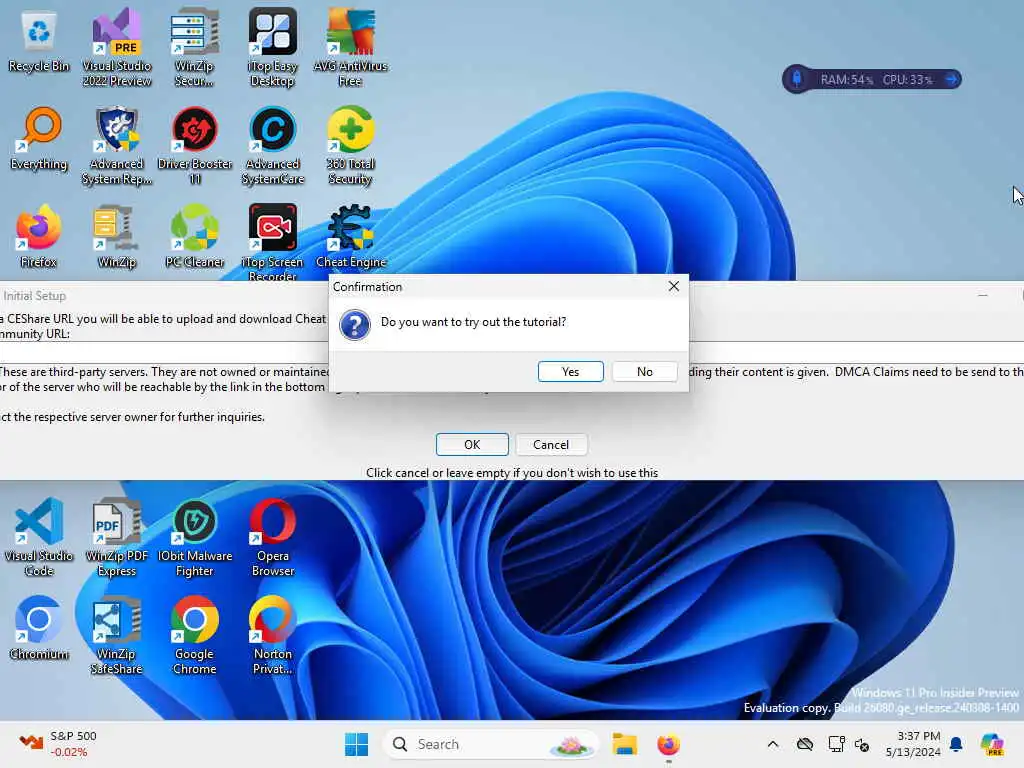Viewport: 1024px width, 768px height.
Task: Open Visual Studio 2022 Preview shortcut
Action: pos(117,47)
